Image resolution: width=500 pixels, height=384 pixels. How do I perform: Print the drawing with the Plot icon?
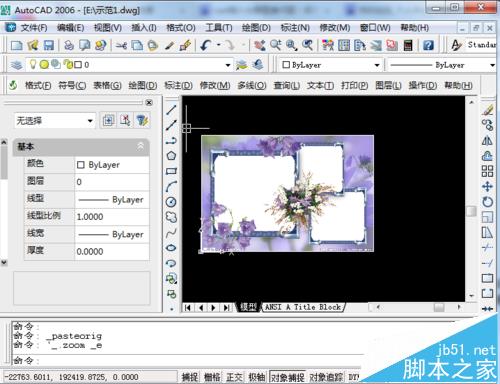click(69, 45)
